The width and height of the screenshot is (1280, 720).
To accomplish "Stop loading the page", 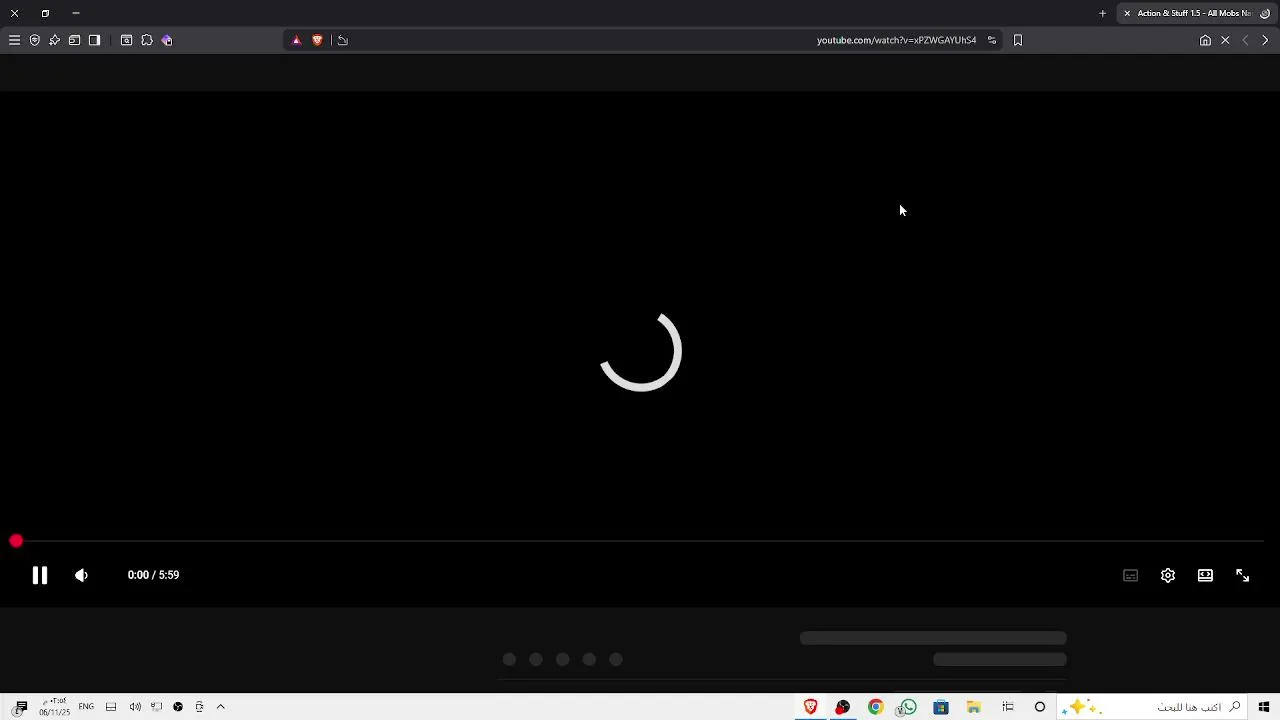I will [x=1225, y=40].
